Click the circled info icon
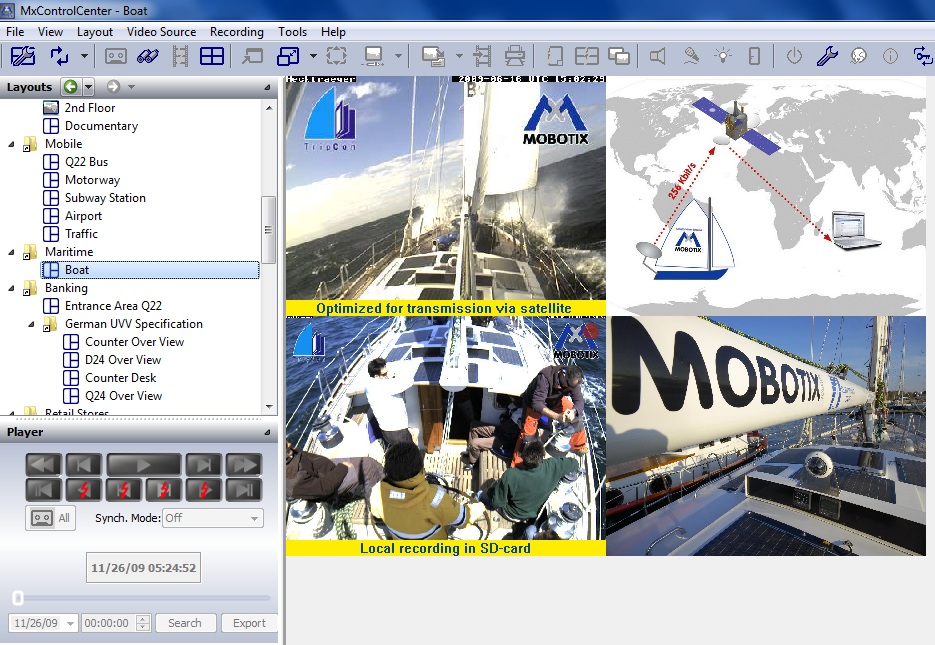This screenshot has height=645, width=935. [x=890, y=56]
